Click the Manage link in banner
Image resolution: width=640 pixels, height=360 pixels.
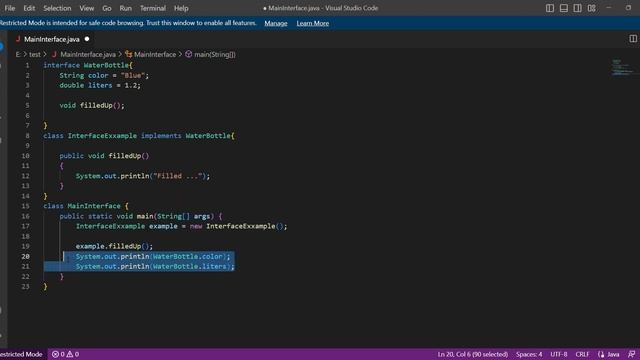pyautogui.click(x=276, y=23)
